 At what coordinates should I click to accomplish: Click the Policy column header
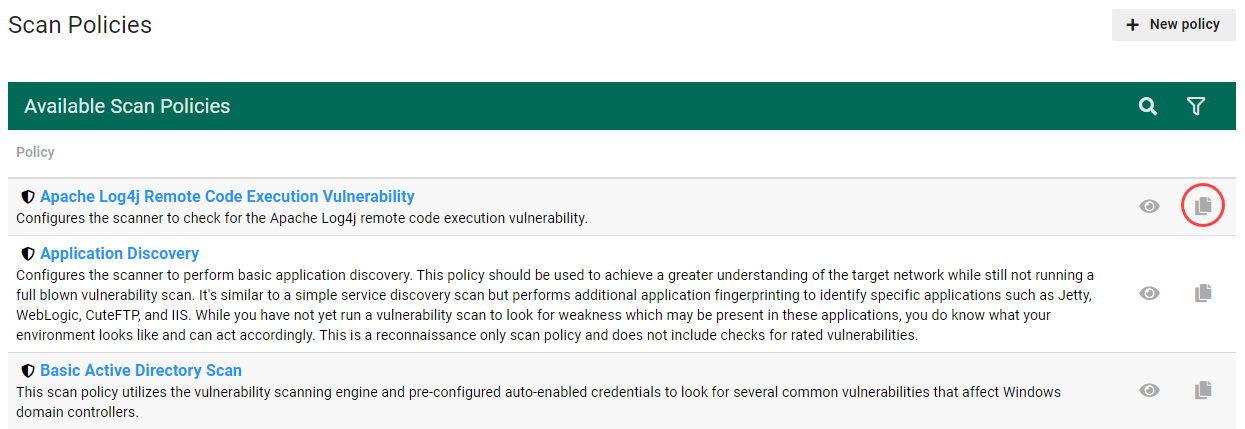35,152
